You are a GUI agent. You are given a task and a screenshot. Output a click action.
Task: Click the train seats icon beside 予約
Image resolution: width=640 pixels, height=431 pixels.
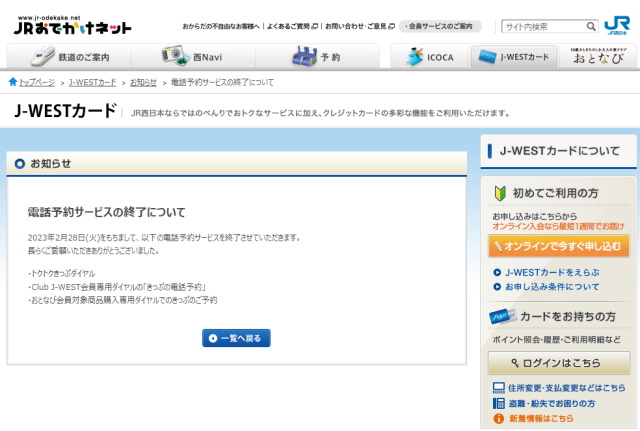pyautogui.click(x=304, y=56)
